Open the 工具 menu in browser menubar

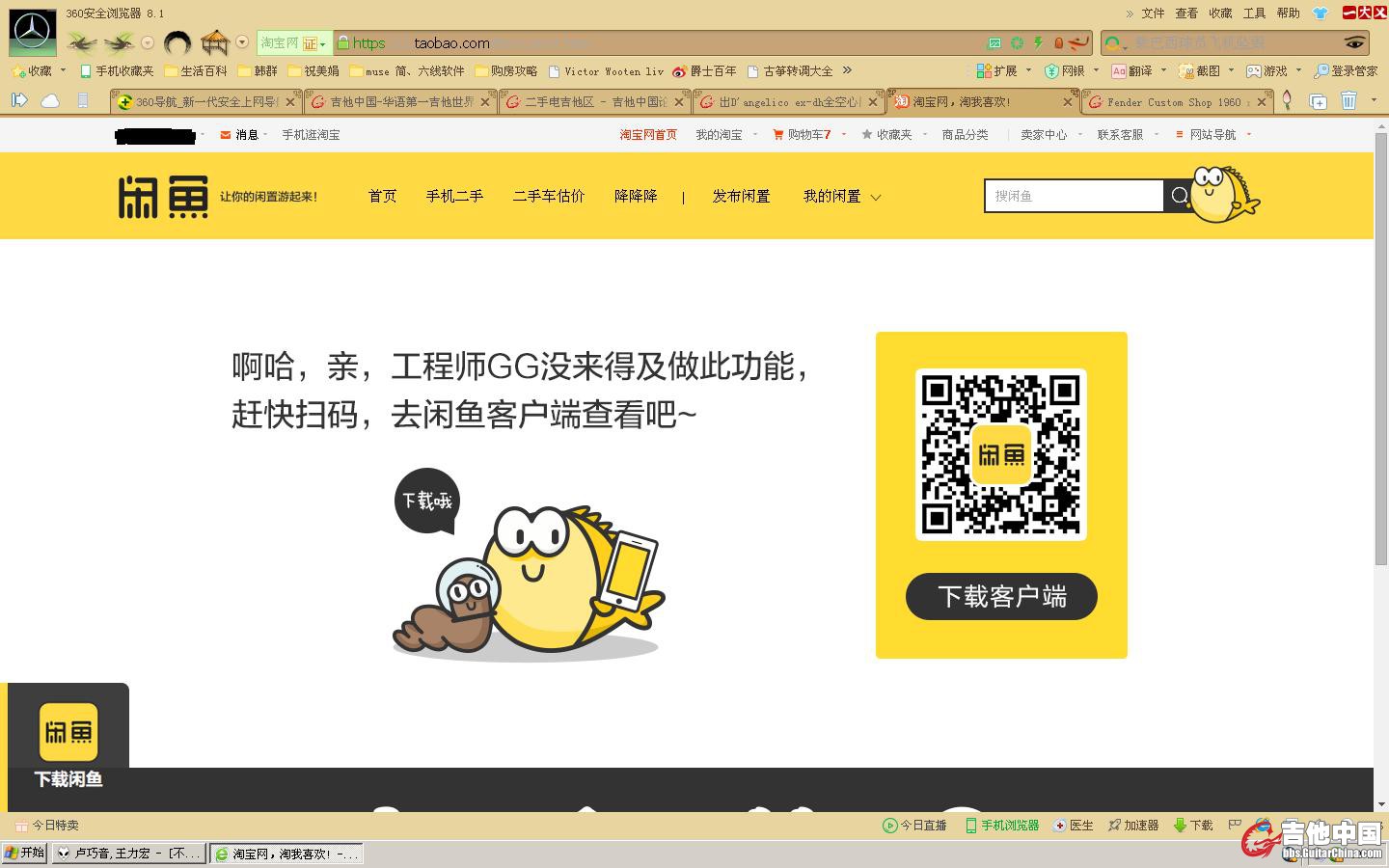click(x=1254, y=14)
